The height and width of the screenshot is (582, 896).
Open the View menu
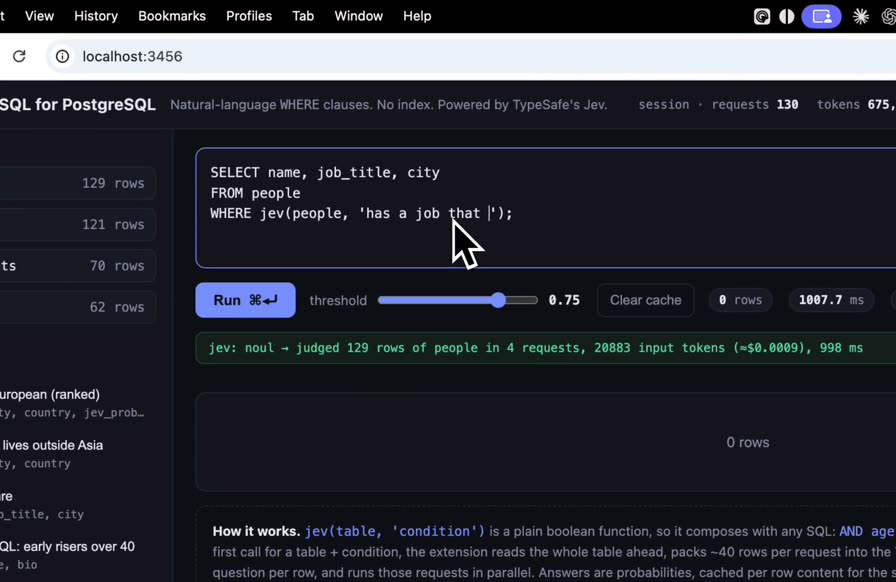(39, 16)
